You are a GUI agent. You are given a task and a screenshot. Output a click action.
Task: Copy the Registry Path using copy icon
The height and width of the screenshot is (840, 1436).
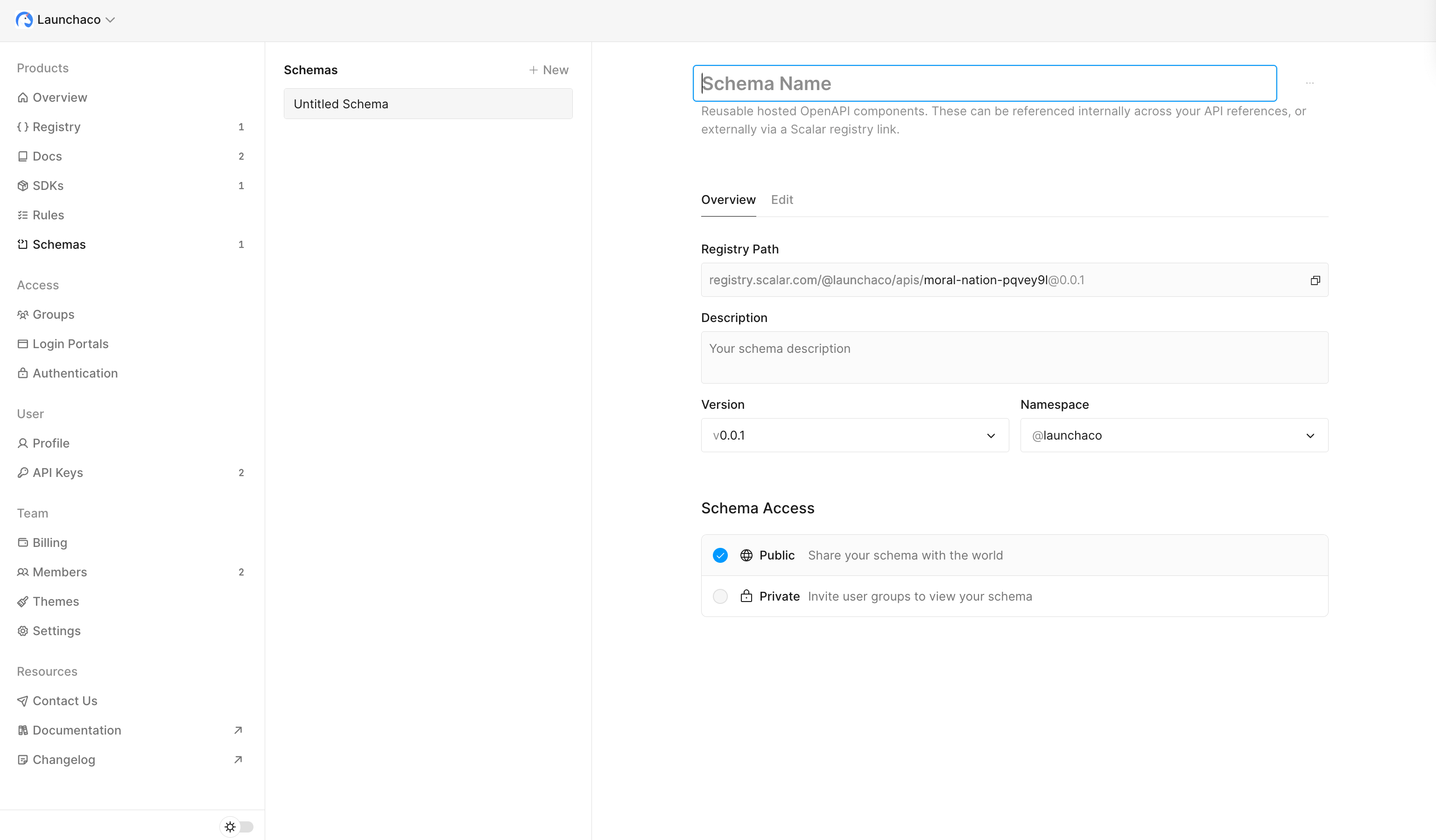pyautogui.click(x=1315, y=280)
